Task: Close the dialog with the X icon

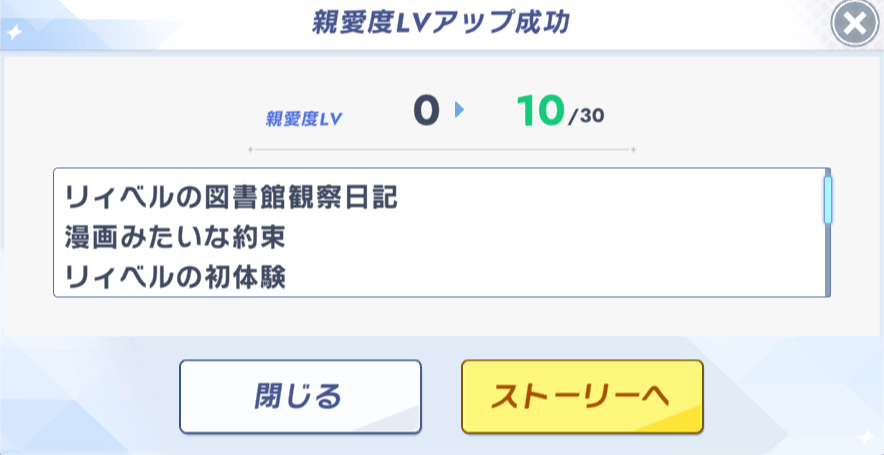Action: (855, 25)
